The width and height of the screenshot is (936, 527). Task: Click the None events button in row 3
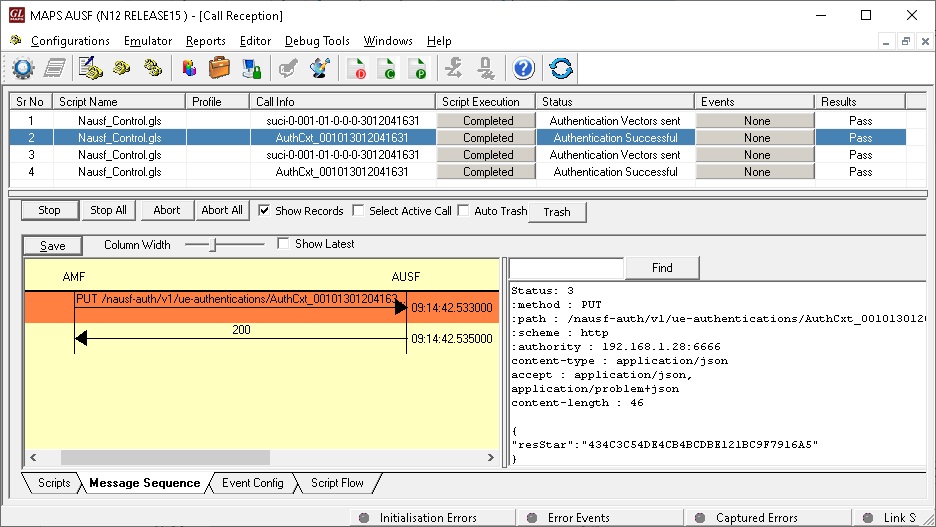pos(755,155)
